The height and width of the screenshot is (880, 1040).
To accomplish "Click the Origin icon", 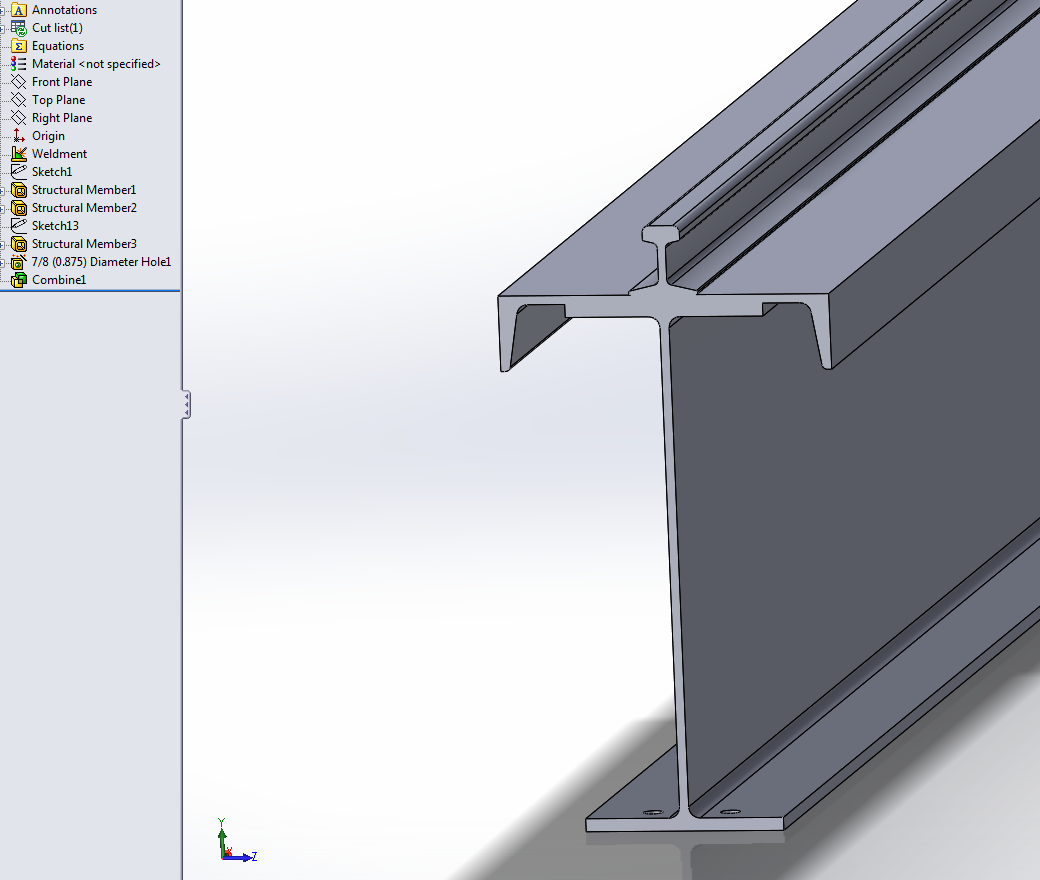I will (19, 135).
